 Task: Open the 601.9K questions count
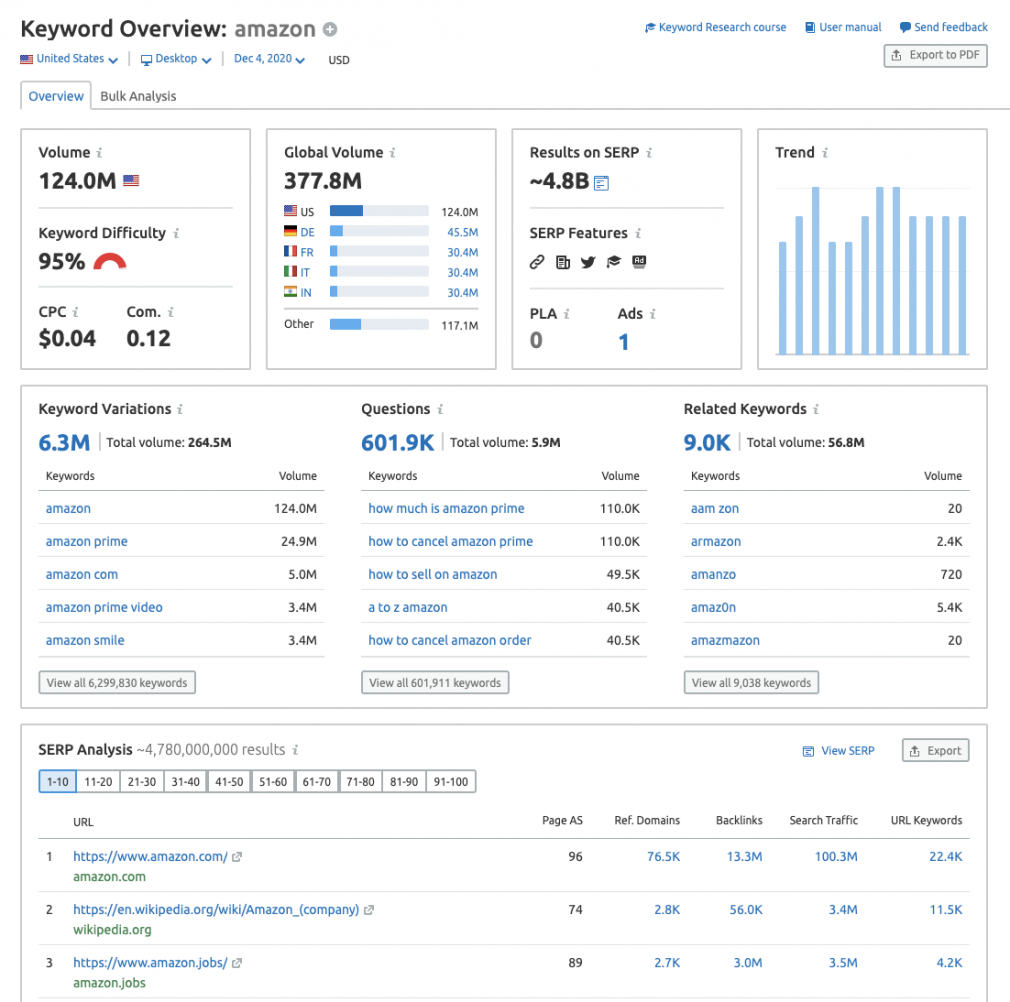(397, 443)
